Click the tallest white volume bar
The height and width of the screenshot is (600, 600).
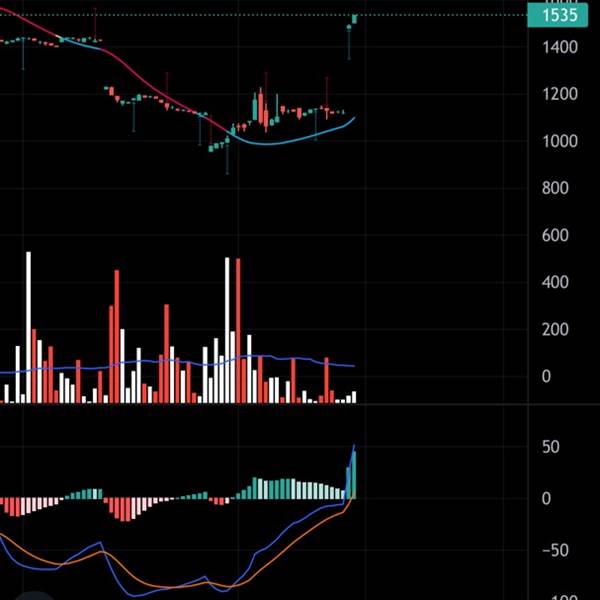click(28, 327)
